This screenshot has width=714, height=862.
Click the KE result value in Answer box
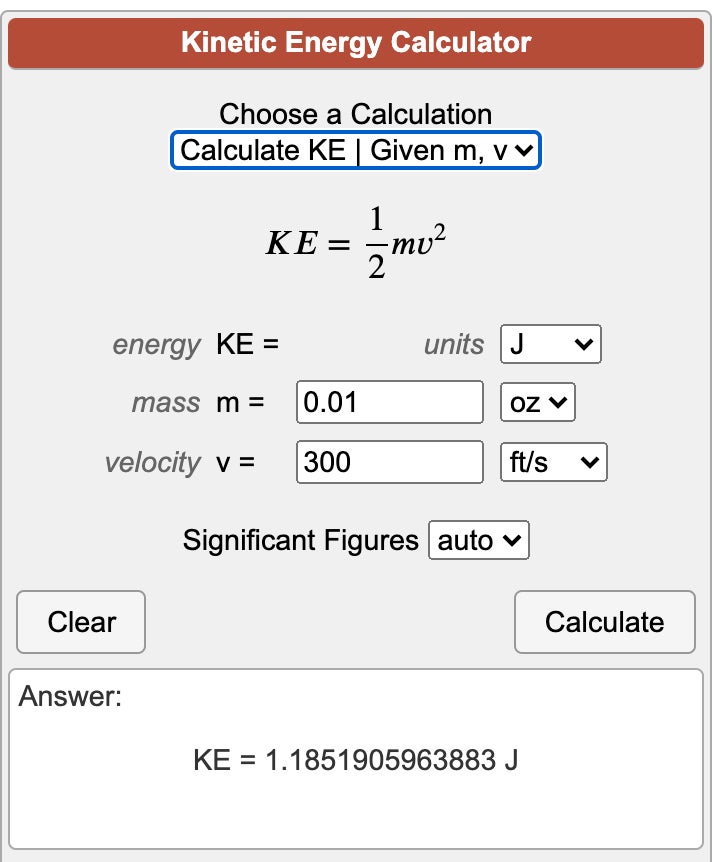356,761
